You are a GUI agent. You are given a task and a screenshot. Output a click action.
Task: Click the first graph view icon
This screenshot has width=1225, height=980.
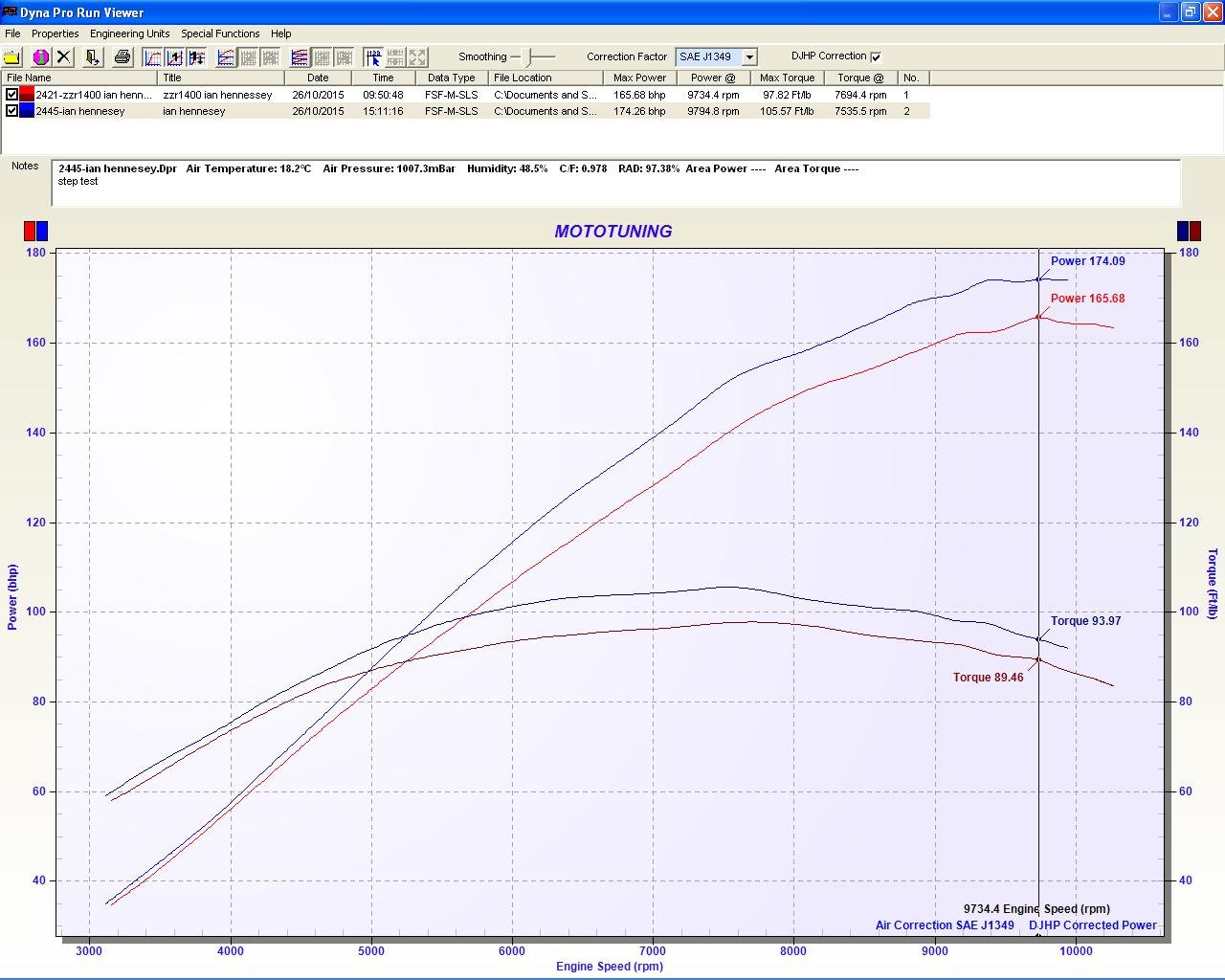153,57
